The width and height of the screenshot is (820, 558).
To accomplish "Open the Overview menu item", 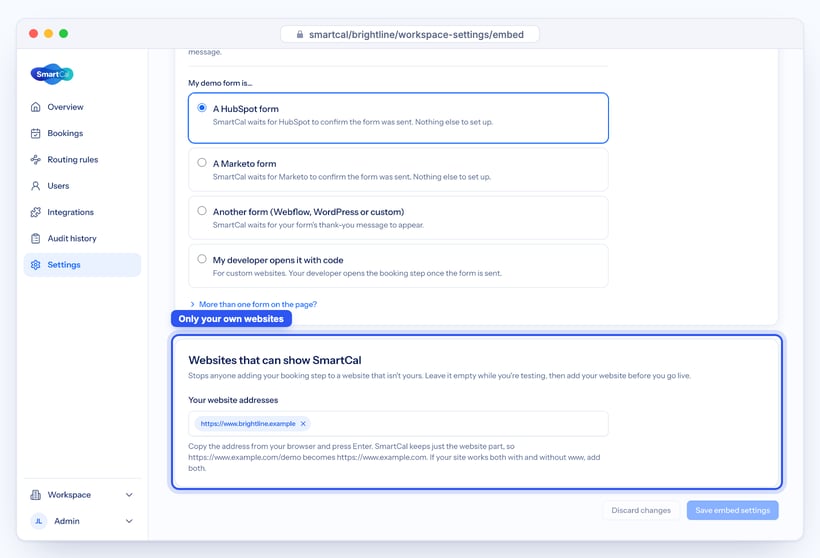I will click(83, 107).
